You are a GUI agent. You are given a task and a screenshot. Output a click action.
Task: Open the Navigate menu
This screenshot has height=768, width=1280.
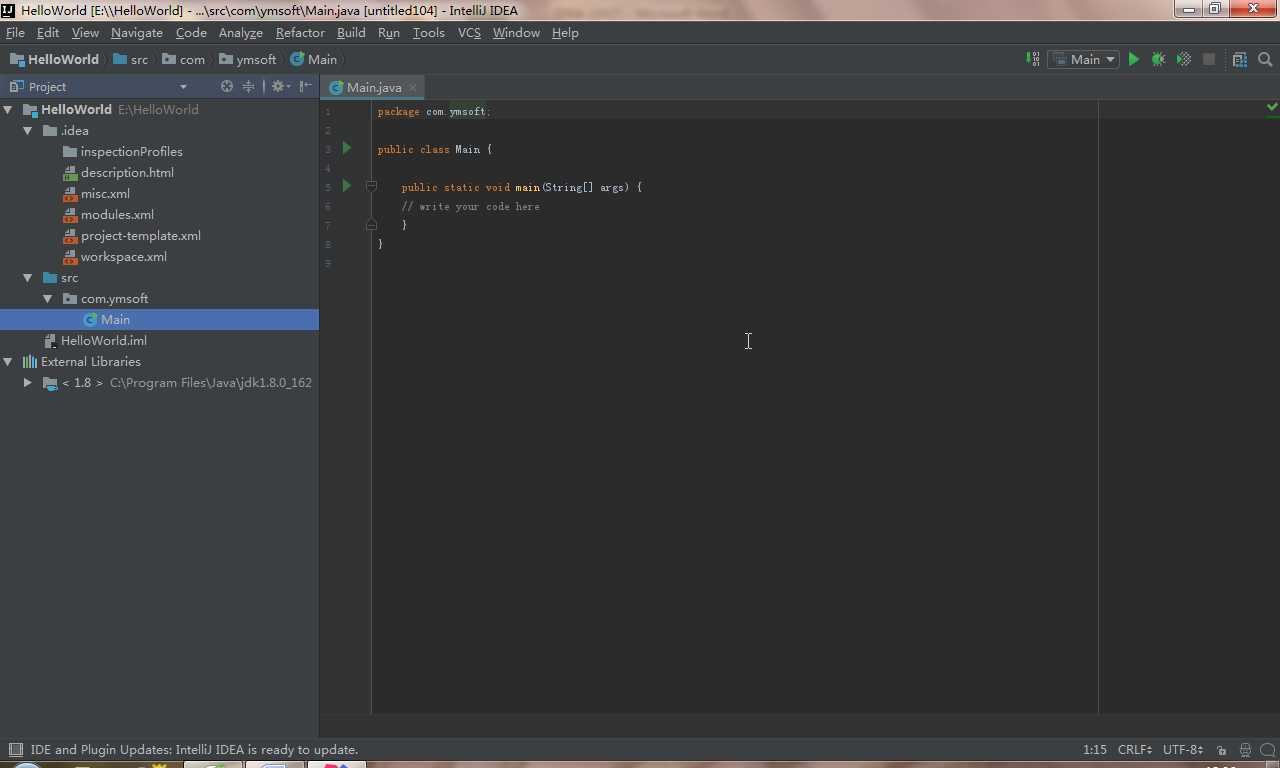(x=136, y=32)
